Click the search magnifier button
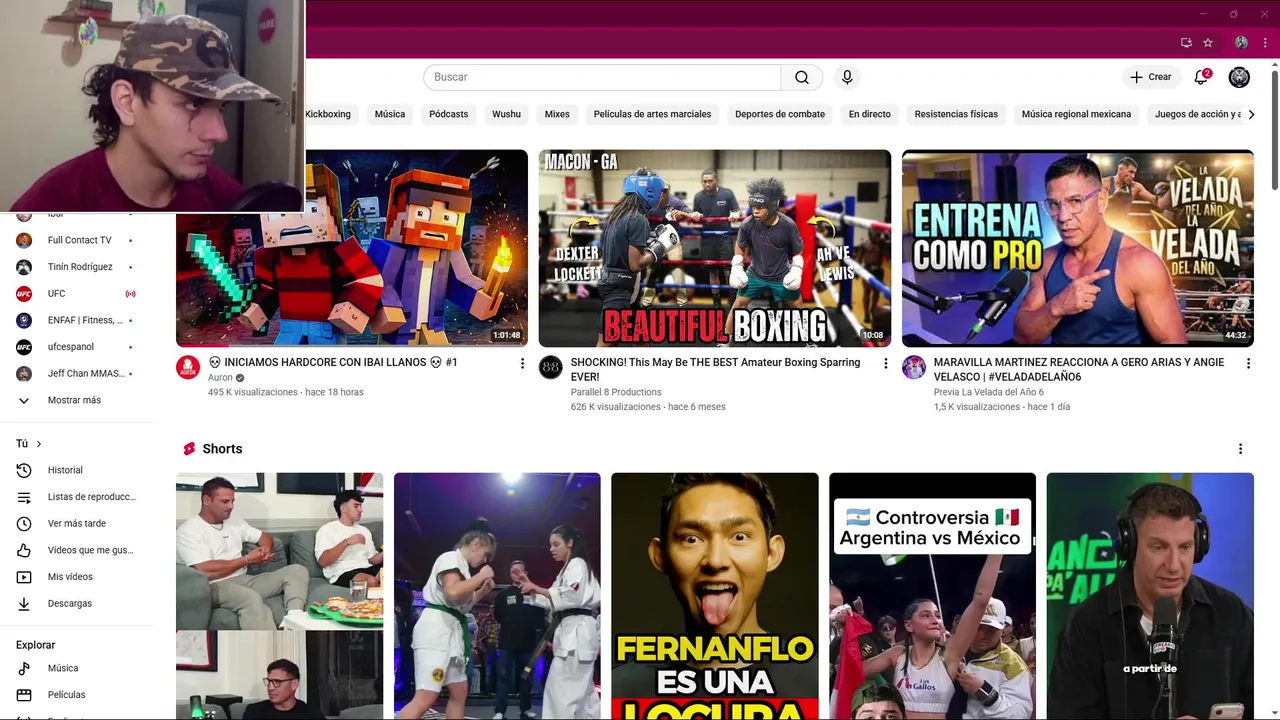Viewport: 1280px width, 720px height. [x=802, y=77]
